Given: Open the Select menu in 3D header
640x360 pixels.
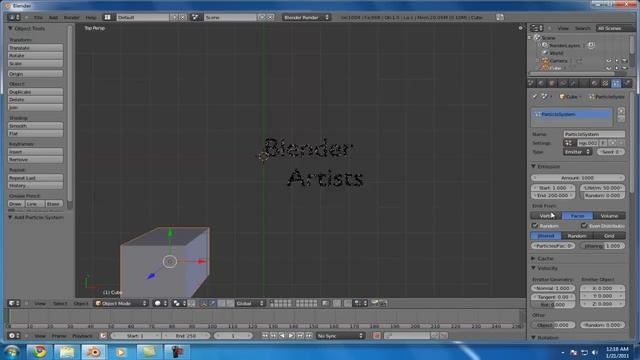Looking at the screenshot, I should 60,303.
